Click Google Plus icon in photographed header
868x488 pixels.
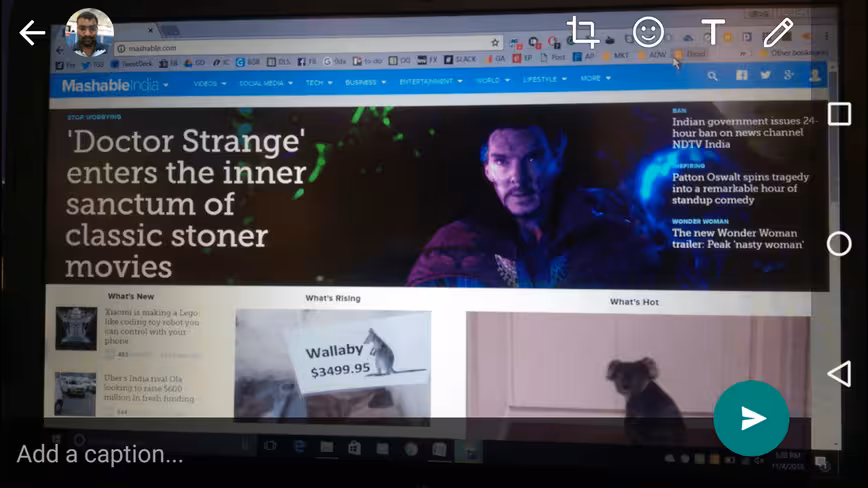coord(789,75)
